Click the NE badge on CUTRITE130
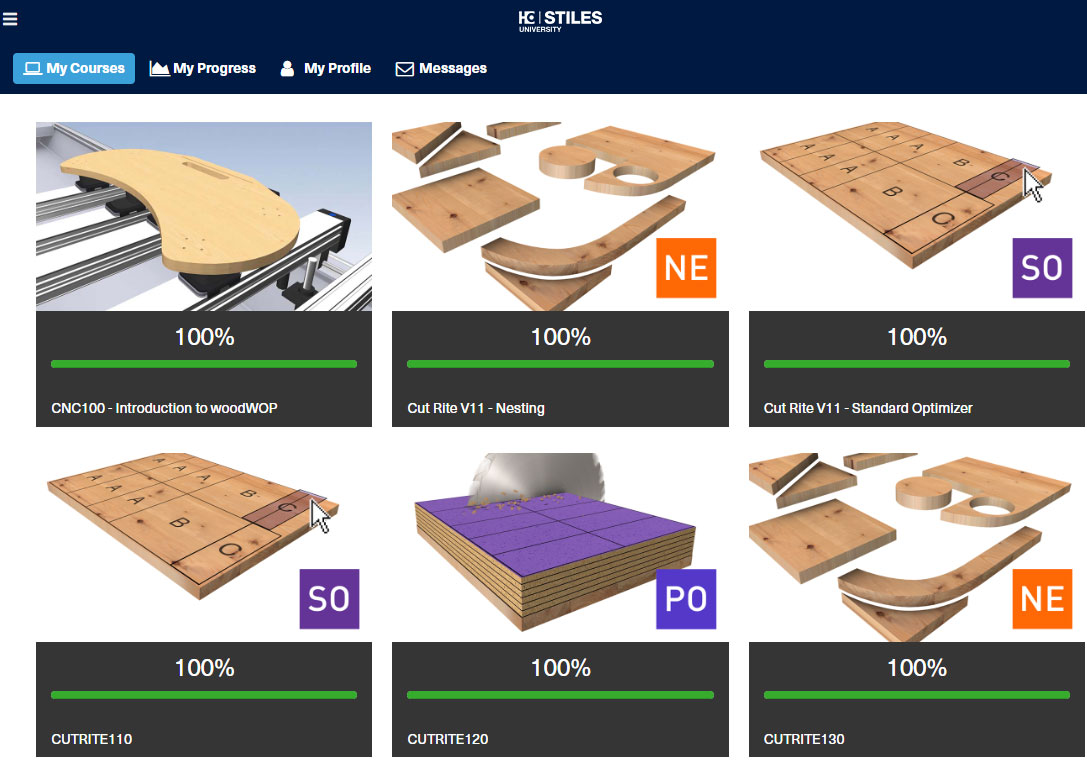 pyautogui.click(x=1042, y=599)
